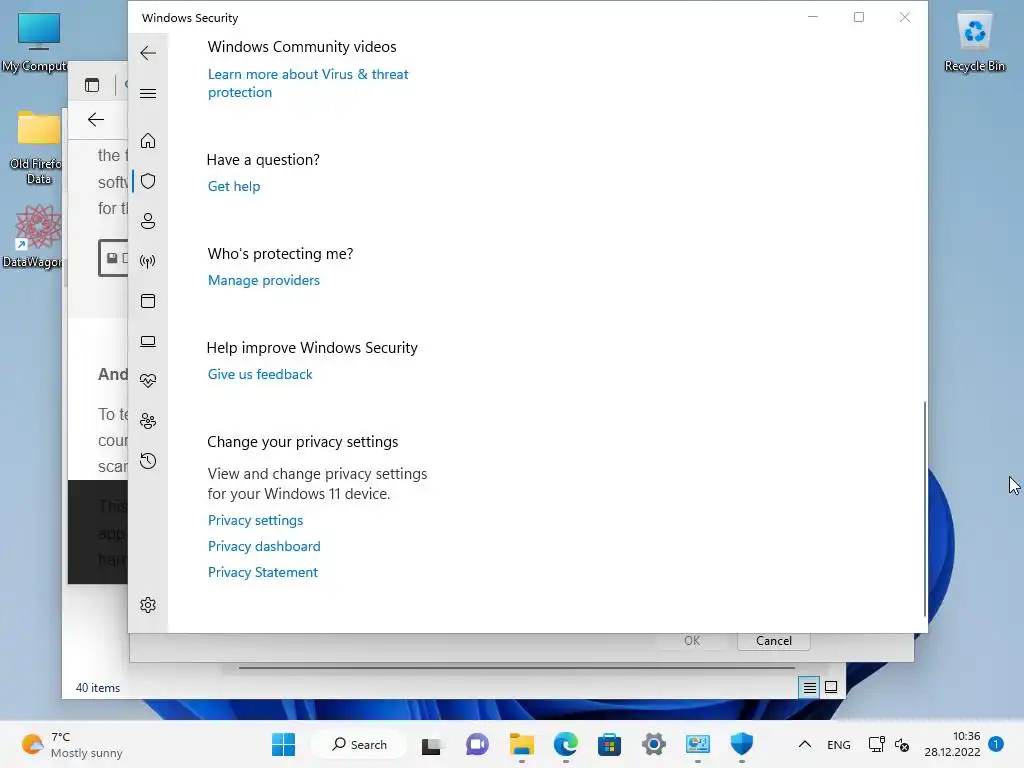Click Learn more about Virus & threat protection
This screenshot has height=768, width=1024.
[308, 83]
